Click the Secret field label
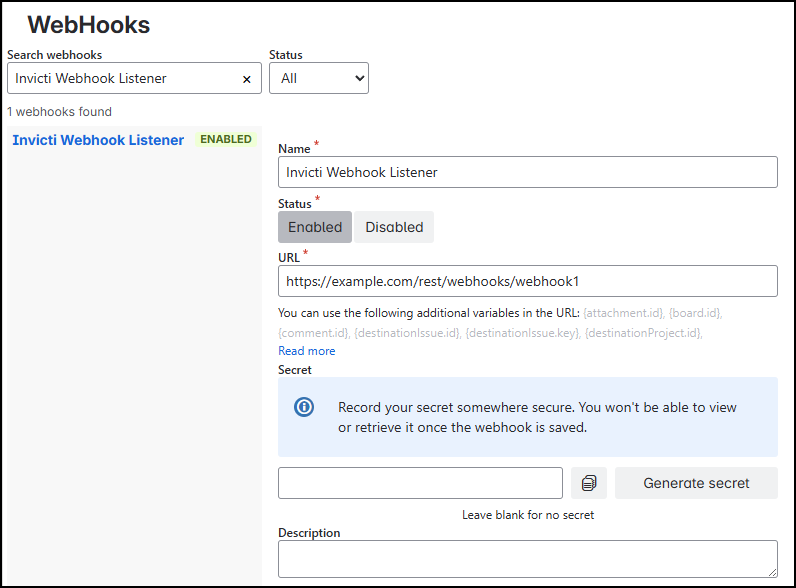 point(295,370)
